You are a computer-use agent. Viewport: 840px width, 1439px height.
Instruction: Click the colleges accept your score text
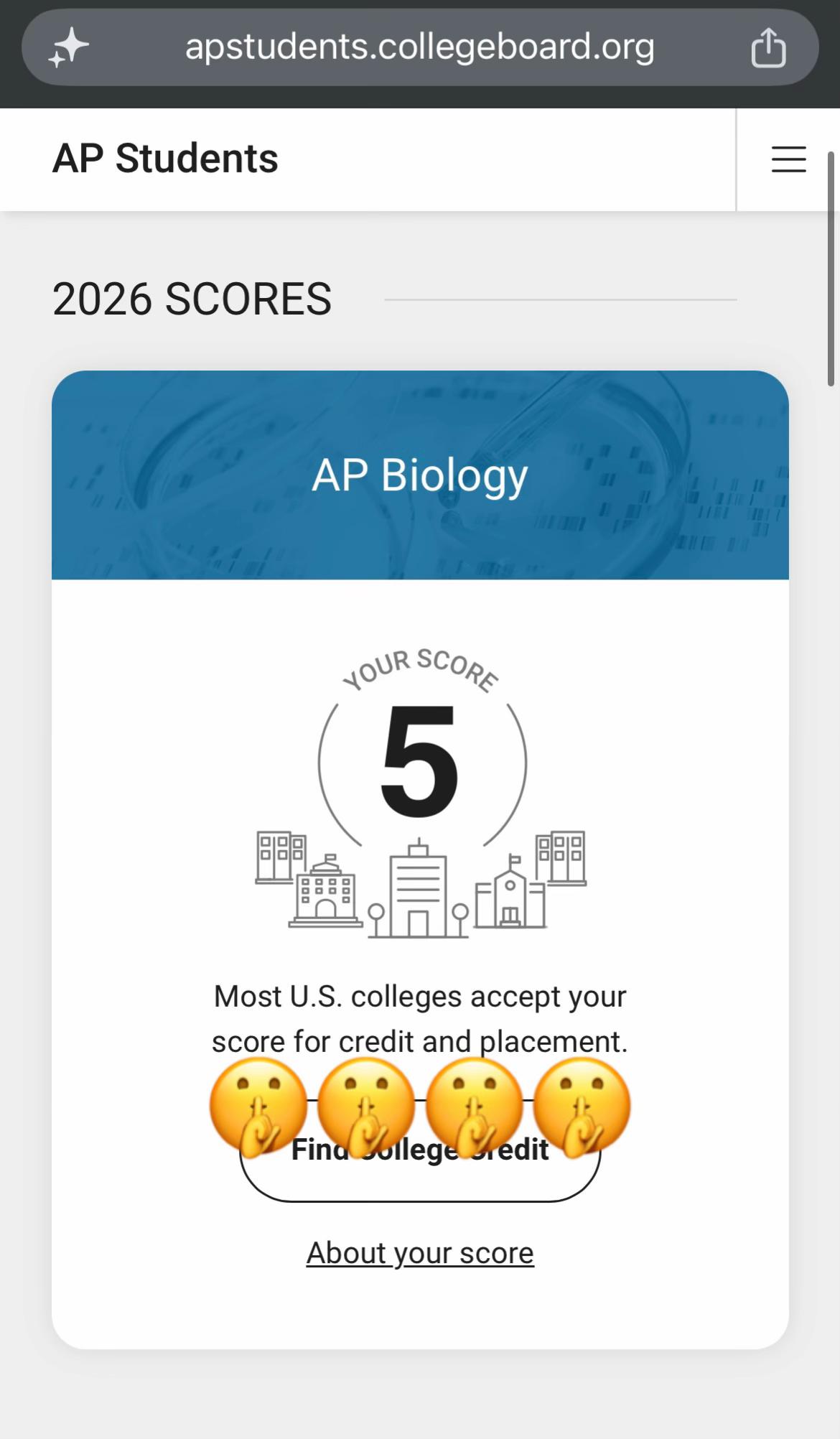coord(420,1019)
